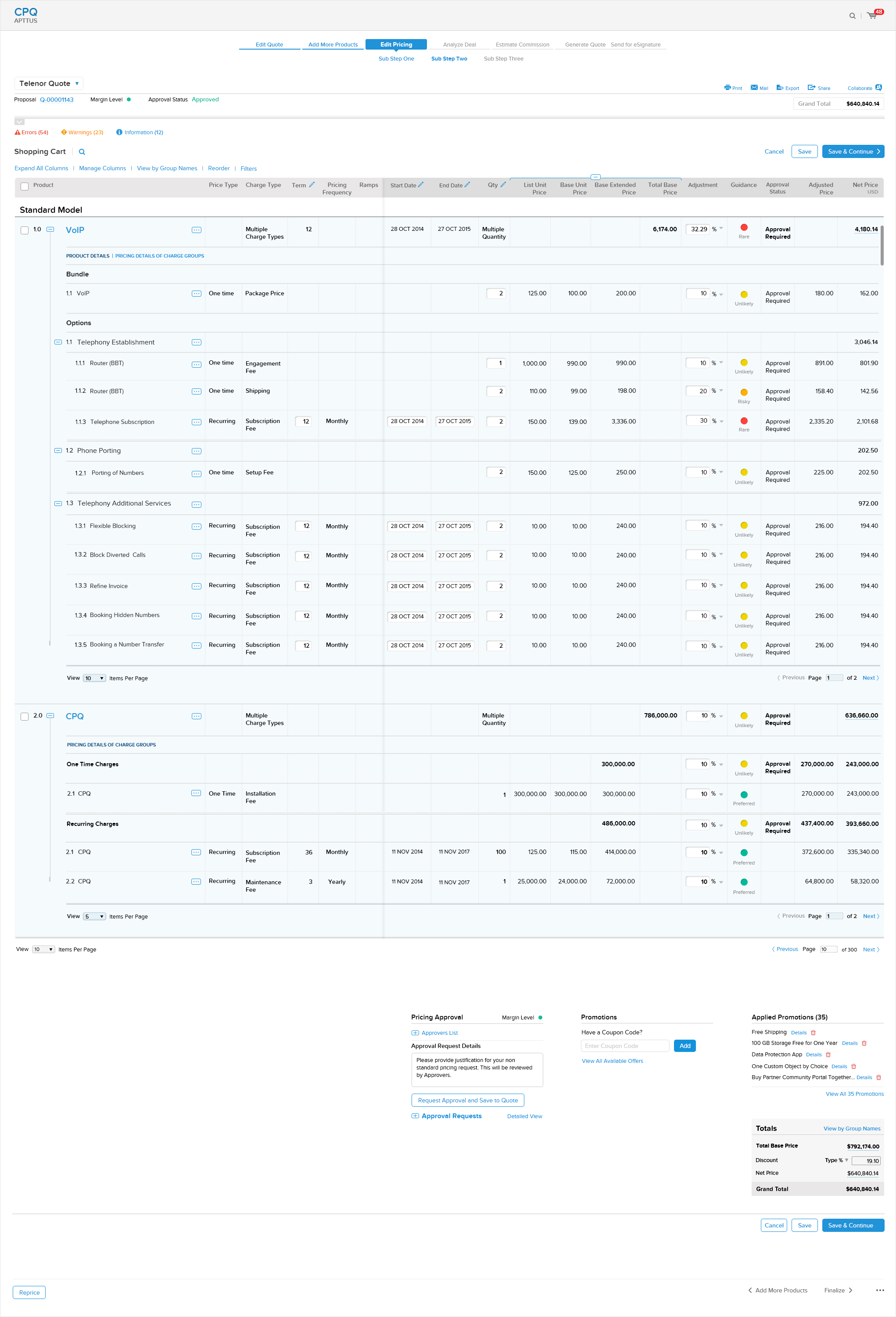896x1317 pixels.
Task: Click the Collaborate icon
Action: coord(878,87)
